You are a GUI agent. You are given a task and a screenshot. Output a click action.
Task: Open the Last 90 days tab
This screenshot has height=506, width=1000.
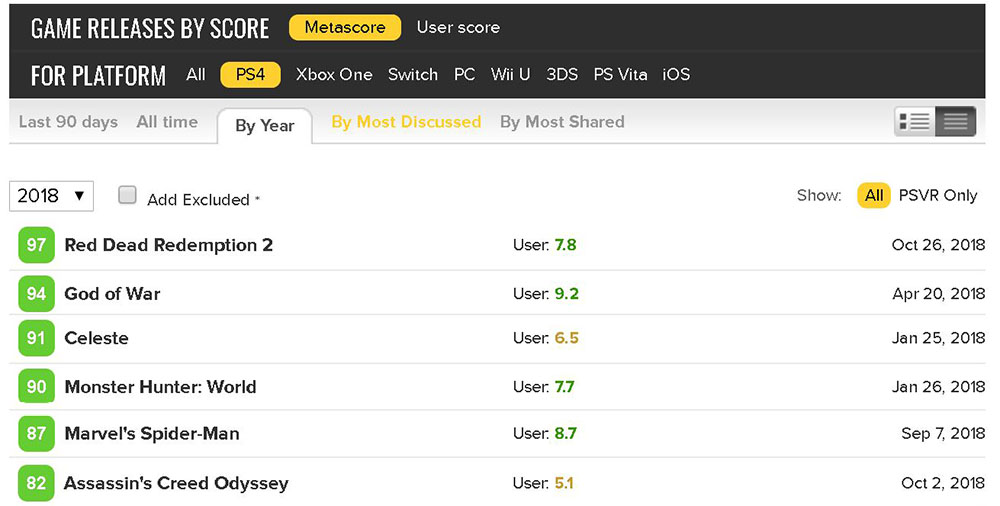[68, 122]
